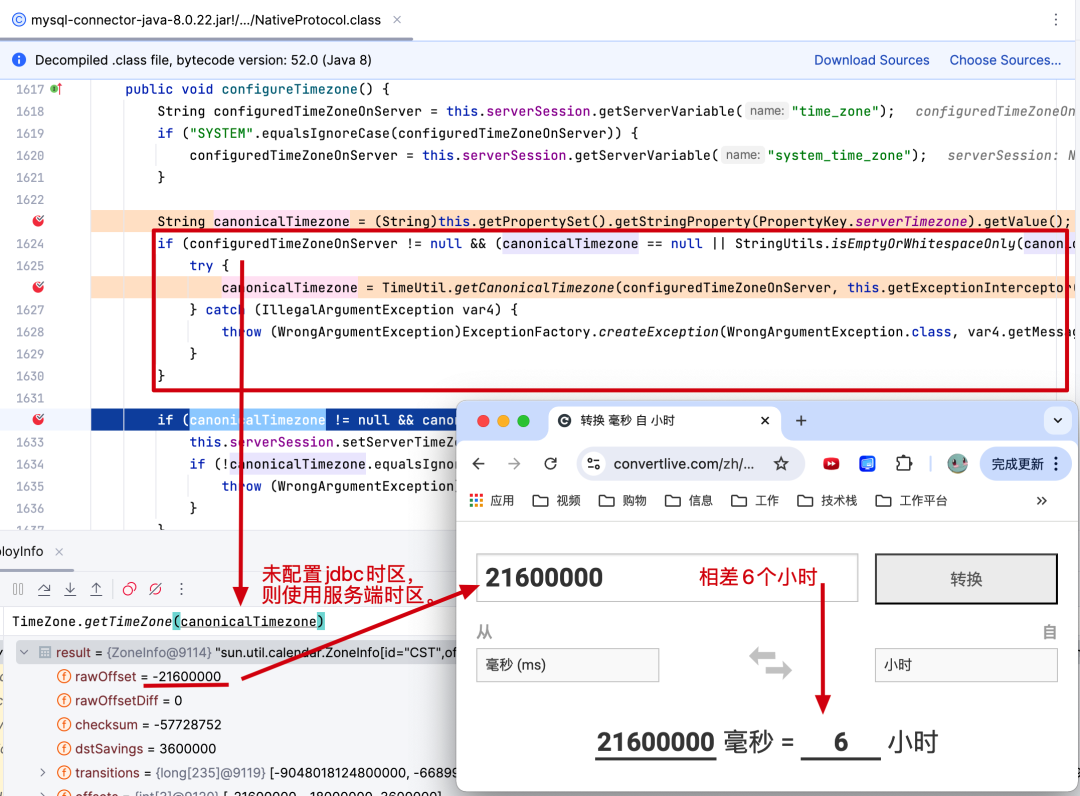Open the 小时 to-unit dropdown
The image size is (1080, 796).
tap(966, 664)
